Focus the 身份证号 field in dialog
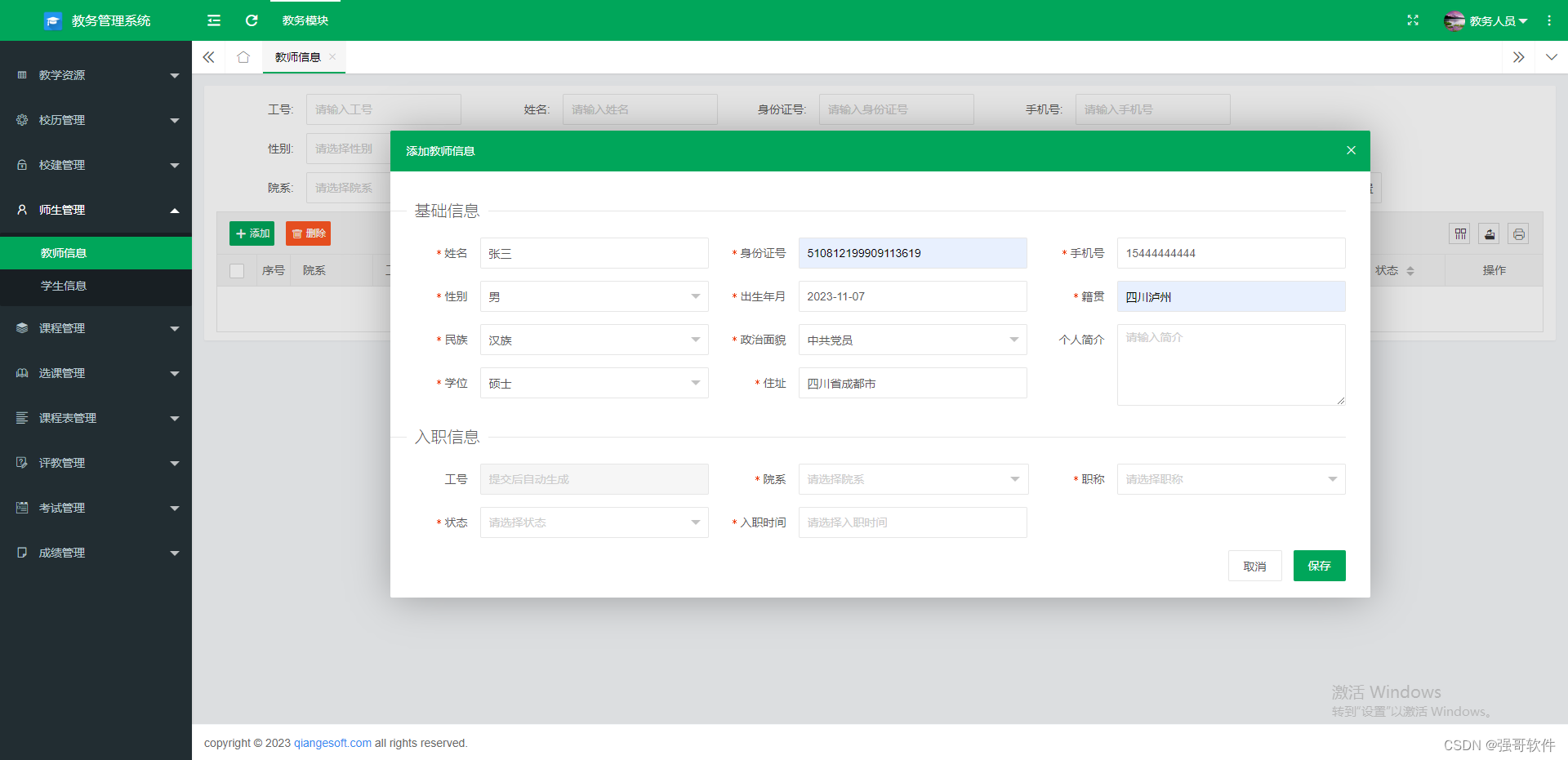This screenshot has width=1568, height=760. click(x=912, y=253)
